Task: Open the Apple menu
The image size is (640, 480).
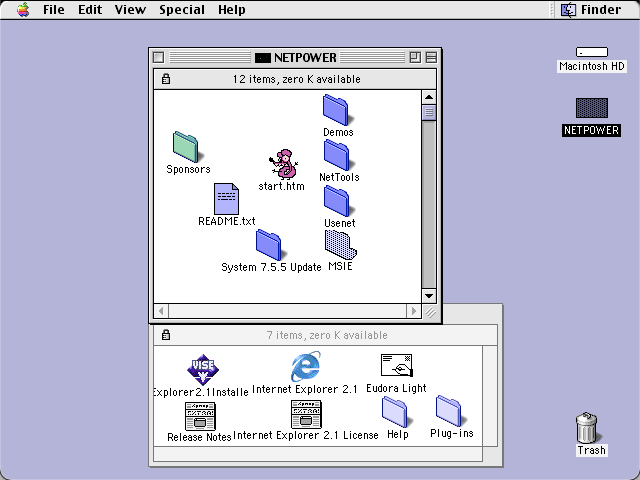Action: tap(23, 9)
